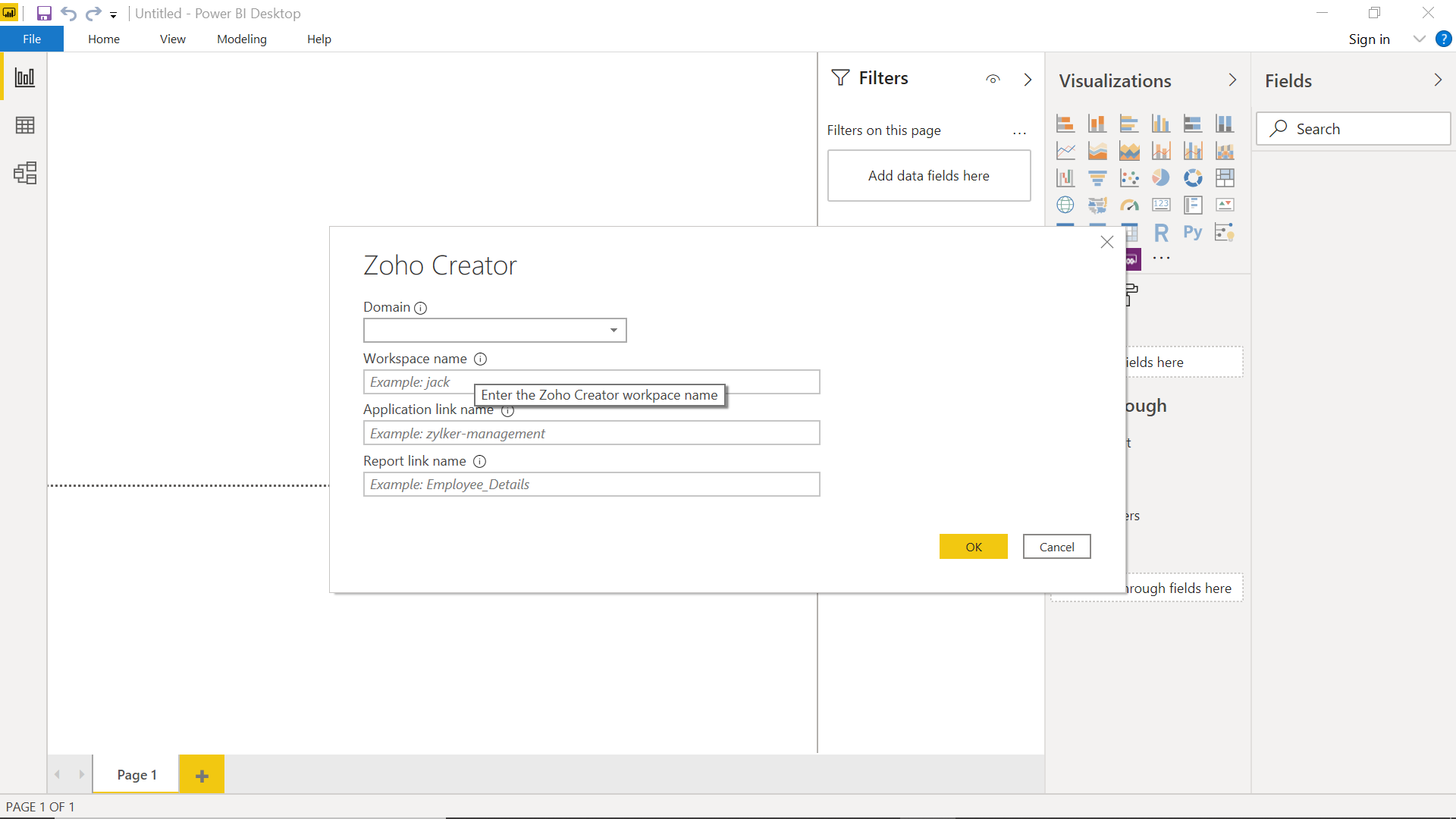Open the blue Help question mark icon
The image size is (1456, 819).
(1443, 39)
